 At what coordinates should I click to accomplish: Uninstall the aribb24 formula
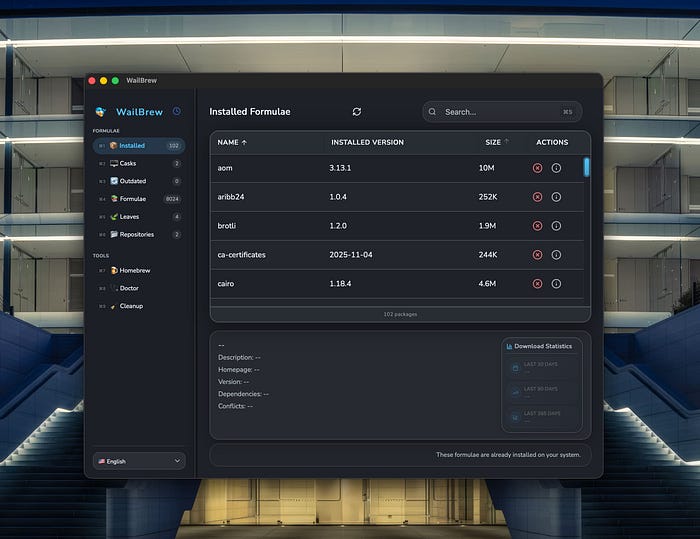pos(538,197)
